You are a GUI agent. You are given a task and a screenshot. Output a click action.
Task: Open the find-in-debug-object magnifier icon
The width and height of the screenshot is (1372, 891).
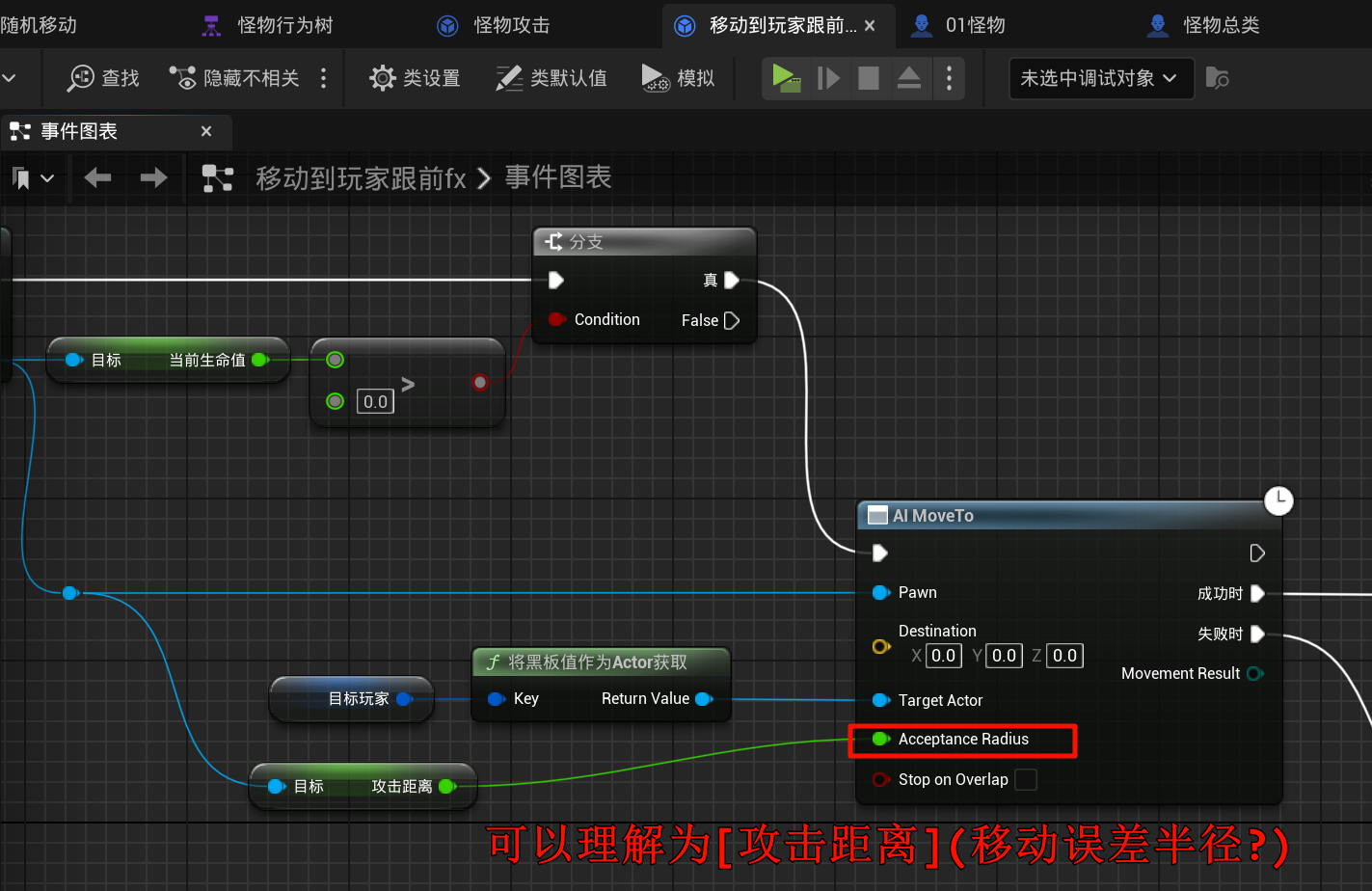click(x=1217, y=78)
